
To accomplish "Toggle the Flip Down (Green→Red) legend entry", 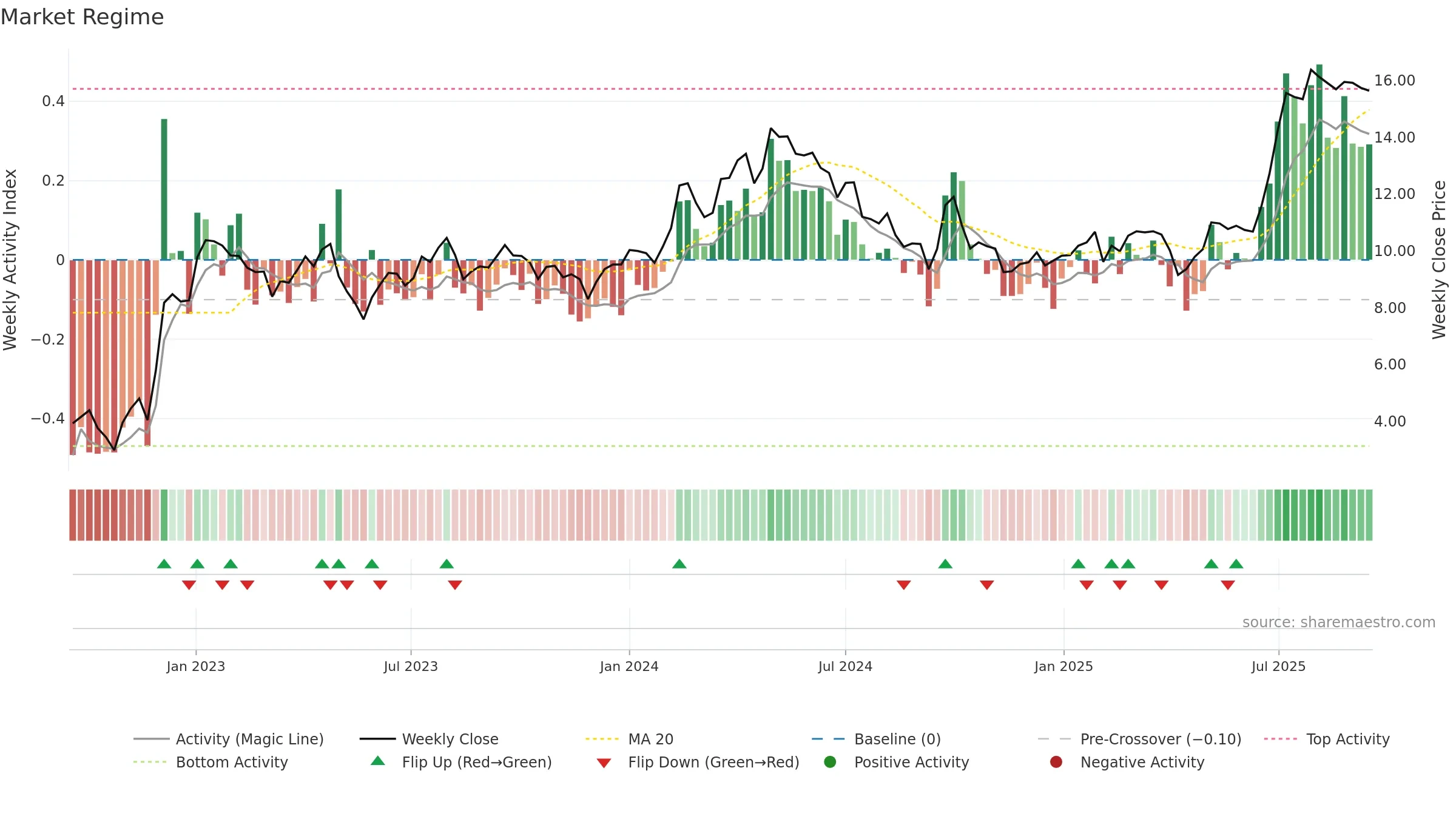I will 698,762.
